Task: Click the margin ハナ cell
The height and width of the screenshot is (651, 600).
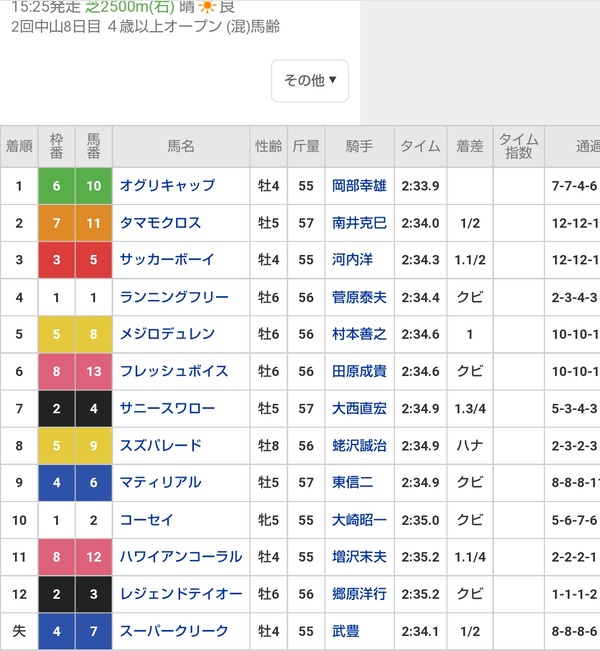Action: pyautogui.click(x=470, y=445)
